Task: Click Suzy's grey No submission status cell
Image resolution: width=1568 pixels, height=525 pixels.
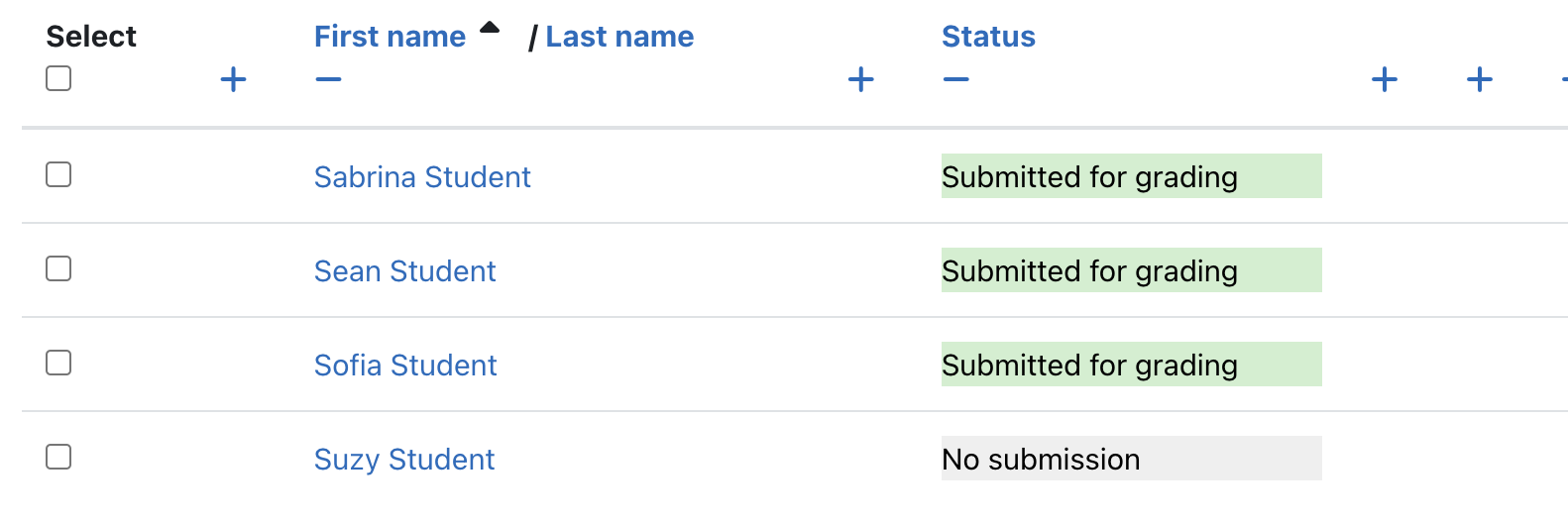Action: click(1132, 459)
